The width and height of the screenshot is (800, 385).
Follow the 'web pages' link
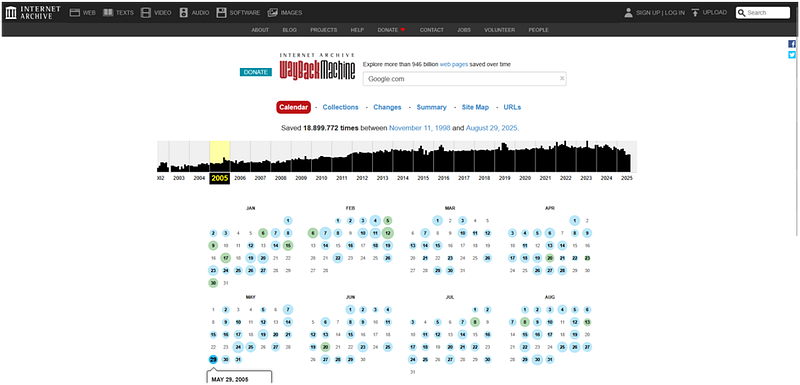click(x=454, y=64)
